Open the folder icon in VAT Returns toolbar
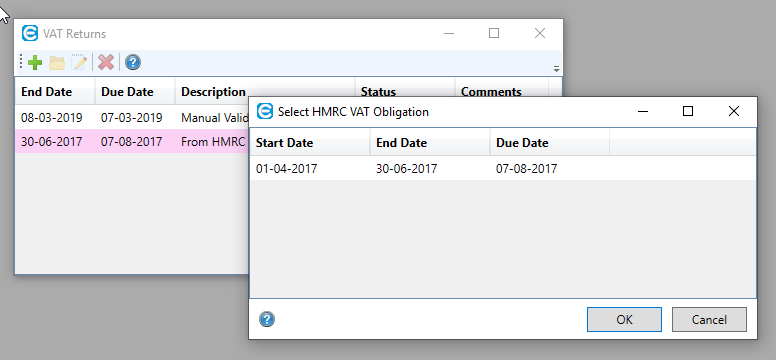This screenshot has height=360, width=776. [x=57, y=62]
